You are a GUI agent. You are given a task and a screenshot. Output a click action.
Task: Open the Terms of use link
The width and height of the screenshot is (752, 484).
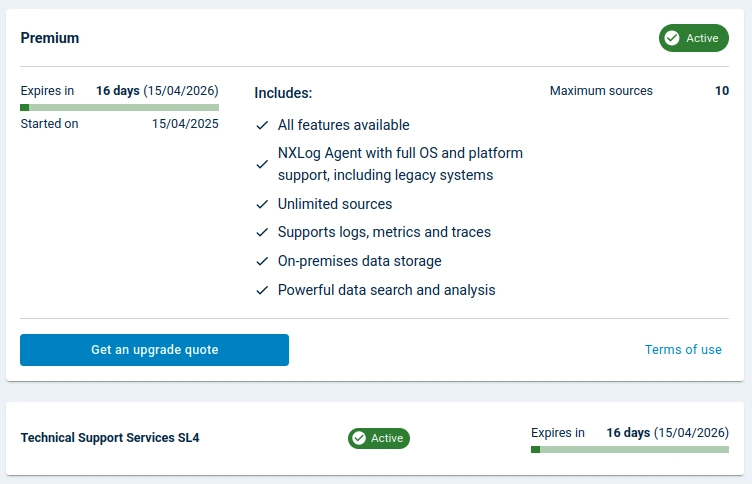[x=683, y=350]
